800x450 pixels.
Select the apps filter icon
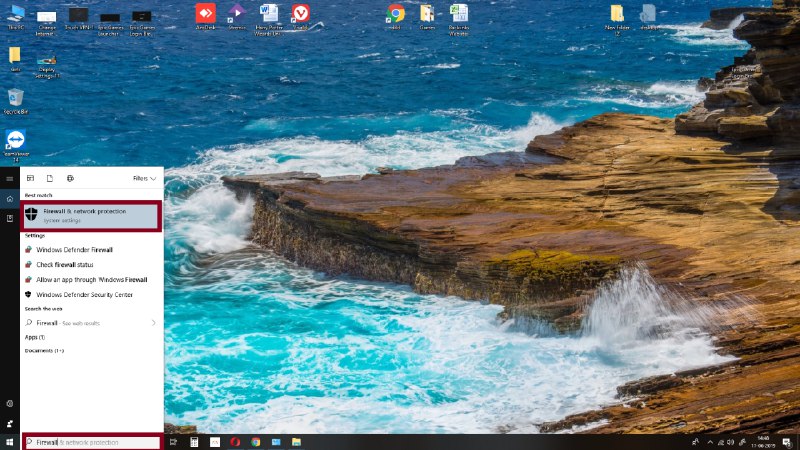point(31,178)
